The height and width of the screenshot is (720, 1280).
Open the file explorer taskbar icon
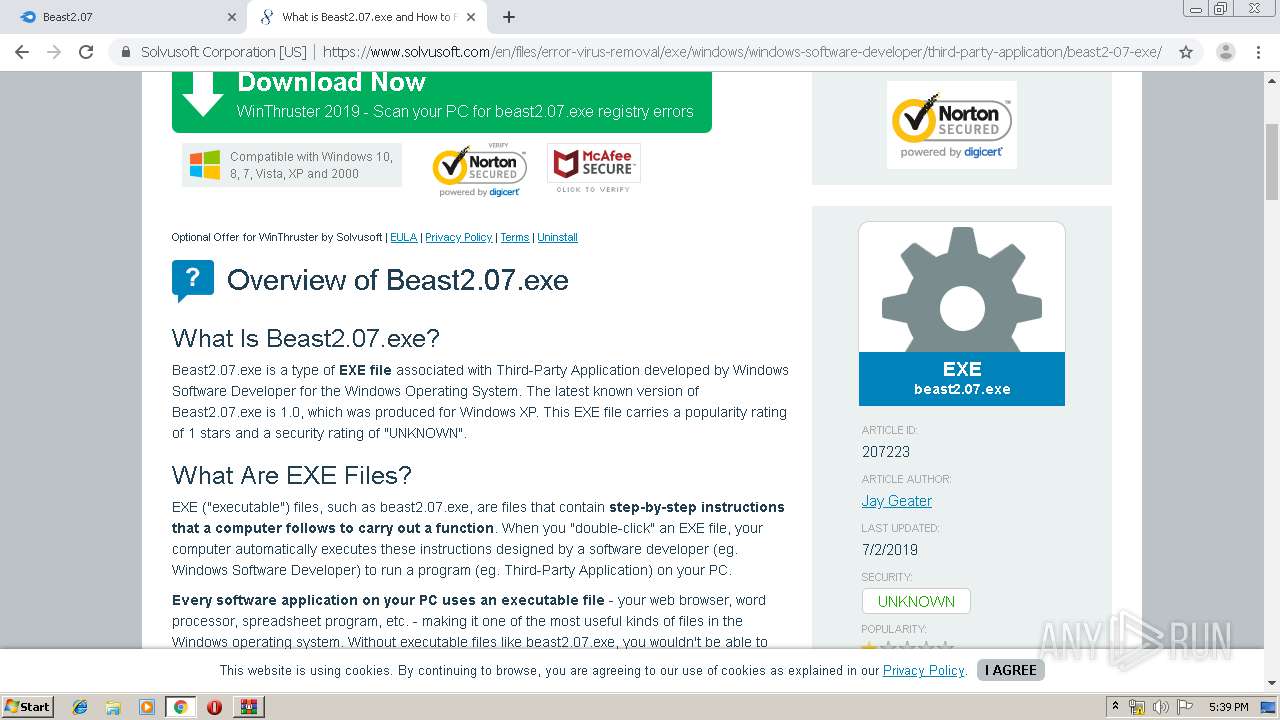[113, 707]
